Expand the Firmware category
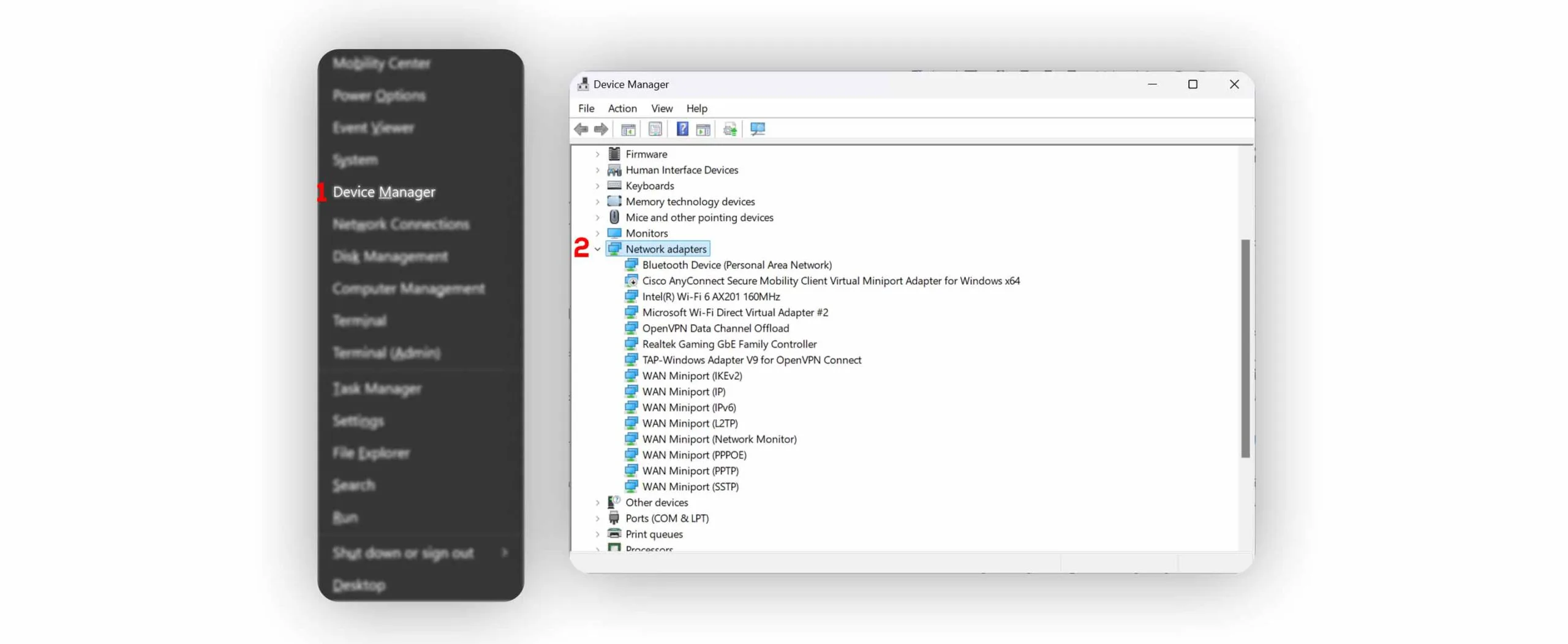The height and width of the screenshot is (644, 1568). pos(598,154)
